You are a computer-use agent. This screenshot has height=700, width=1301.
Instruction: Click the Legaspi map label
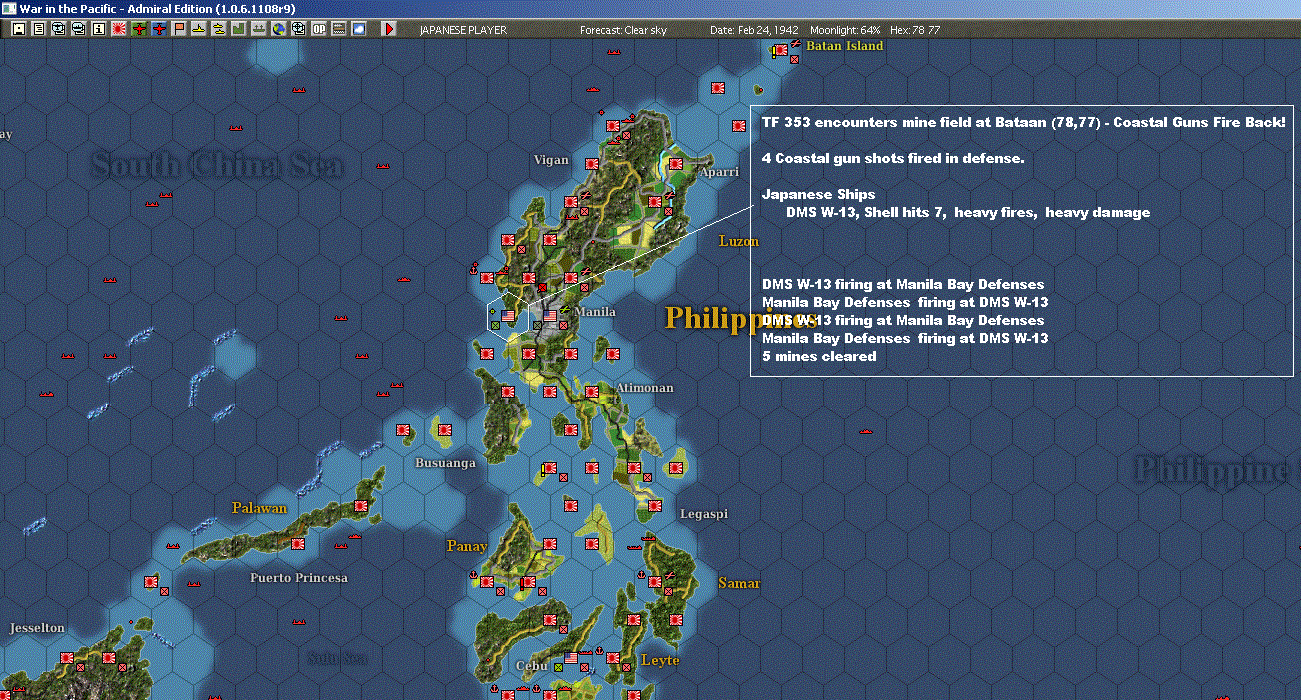coord(704,514)
